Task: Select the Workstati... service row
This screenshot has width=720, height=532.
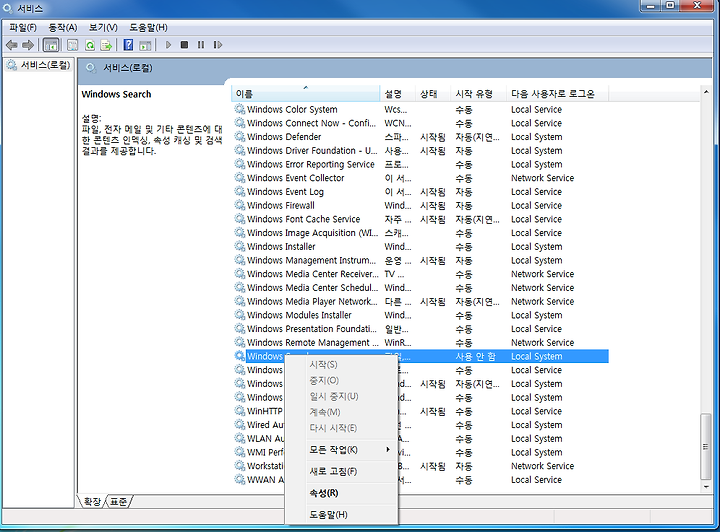Action: coord(420,466)
